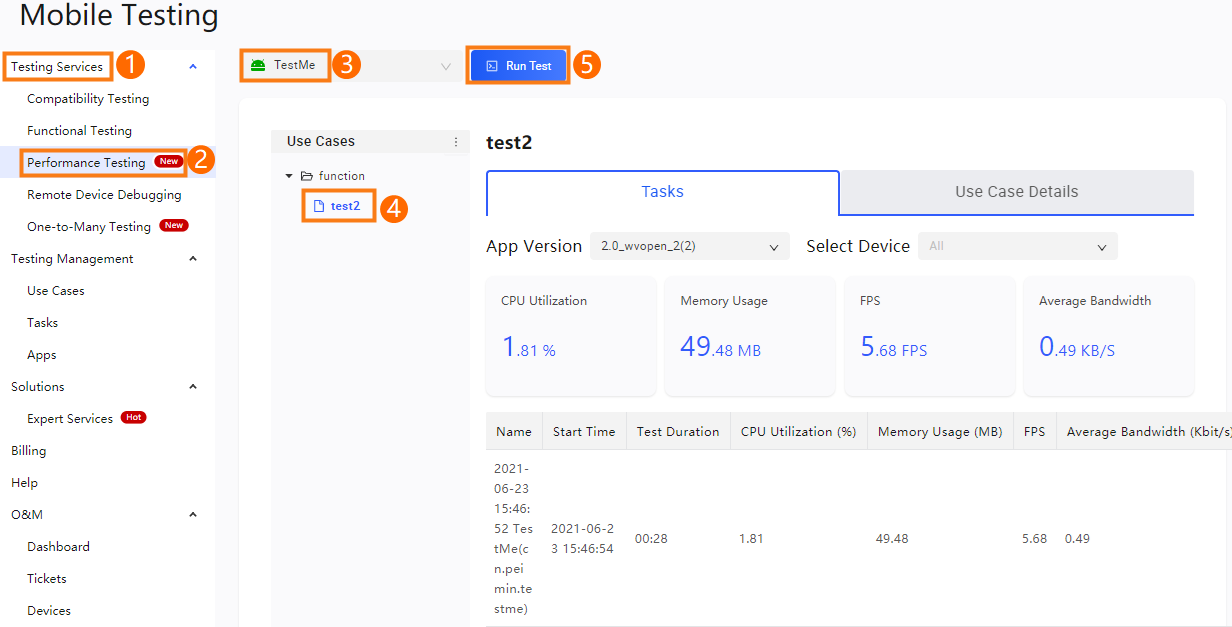Click the 49.48 memory cell in table row

pos(892,539)
